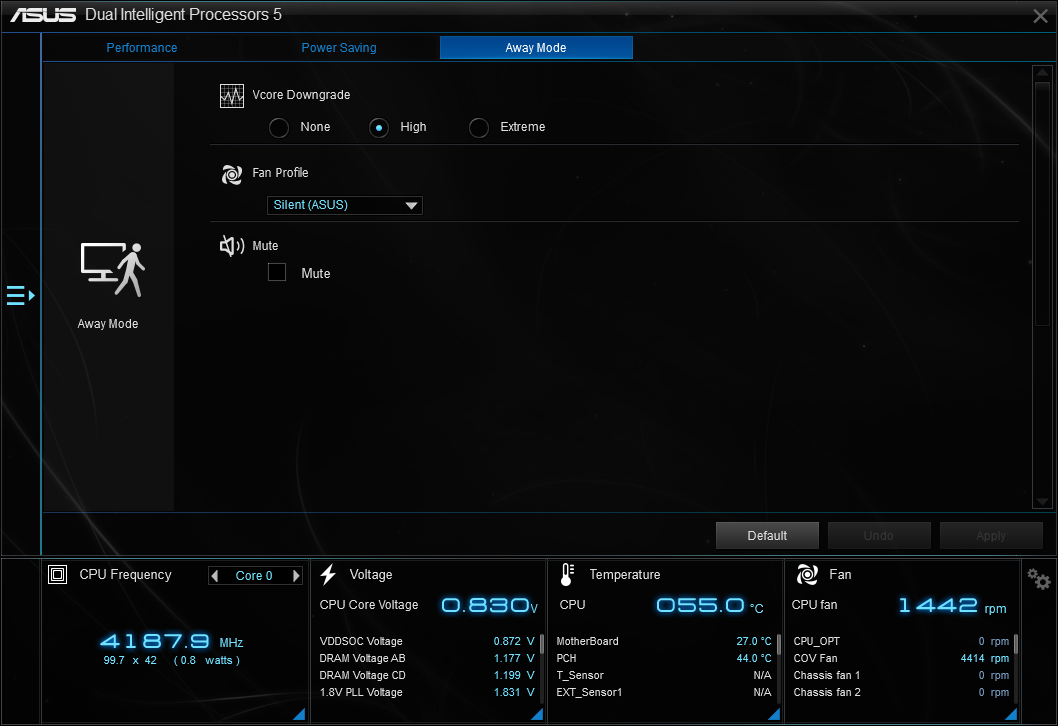Click the main panel scroll up arrow

click(x=1042, y=72)
